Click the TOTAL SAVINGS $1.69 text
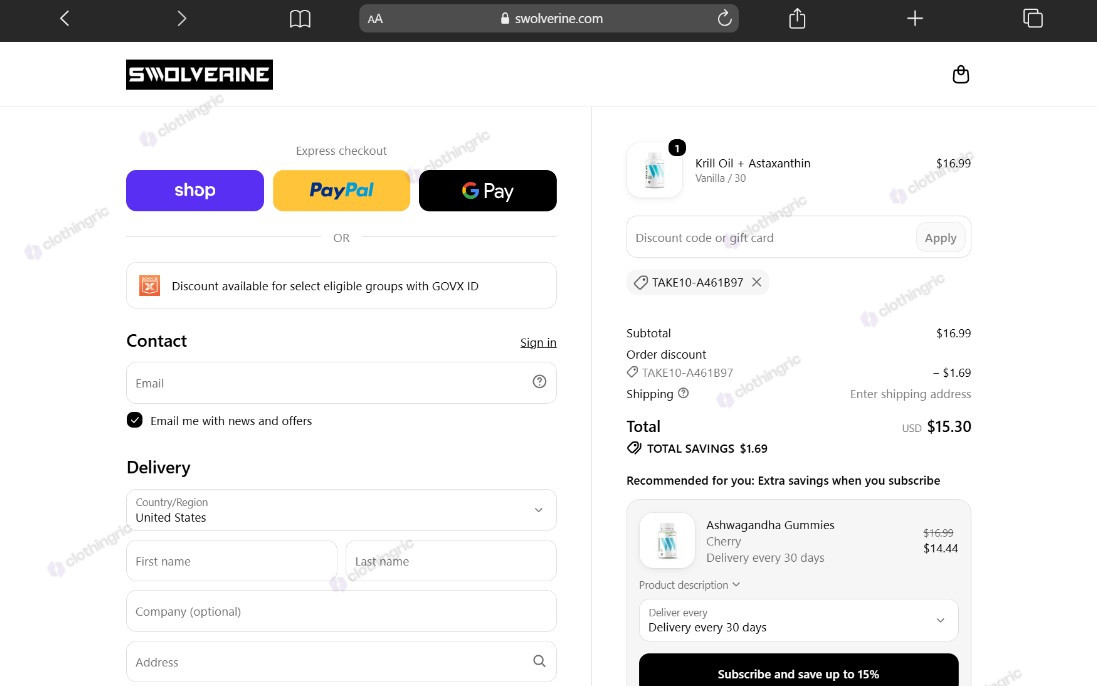 [x=707, y=448]
